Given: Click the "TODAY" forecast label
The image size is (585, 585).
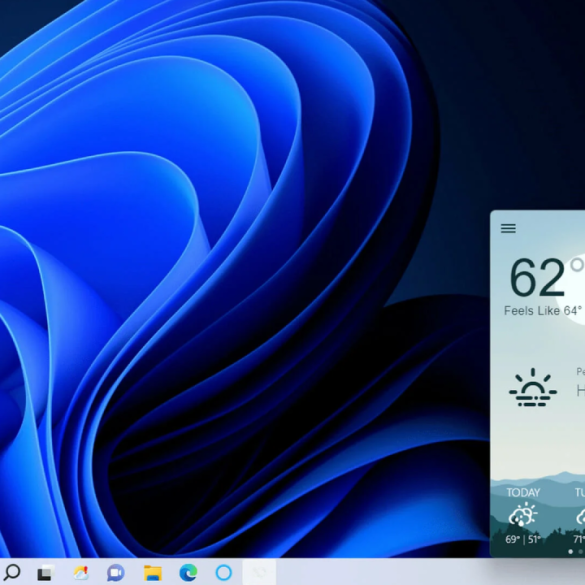Looking at the screenshot, I should tap(523, 492).
